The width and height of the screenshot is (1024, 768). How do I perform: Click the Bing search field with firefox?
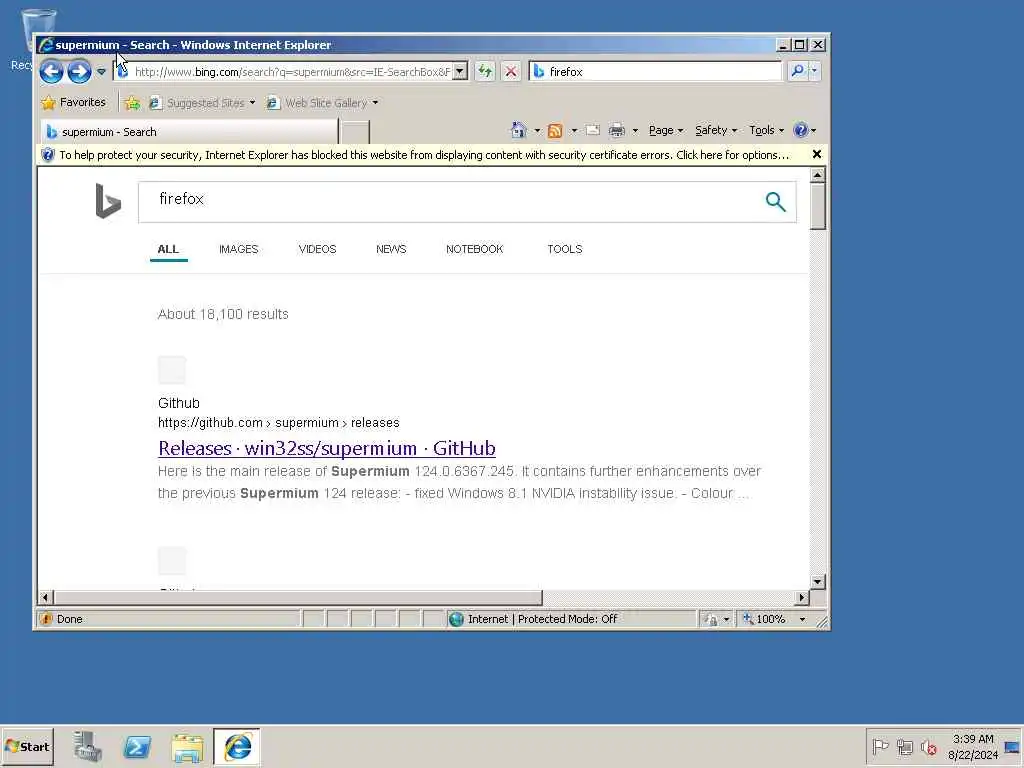pyautogui.click(x=451, y=202)
